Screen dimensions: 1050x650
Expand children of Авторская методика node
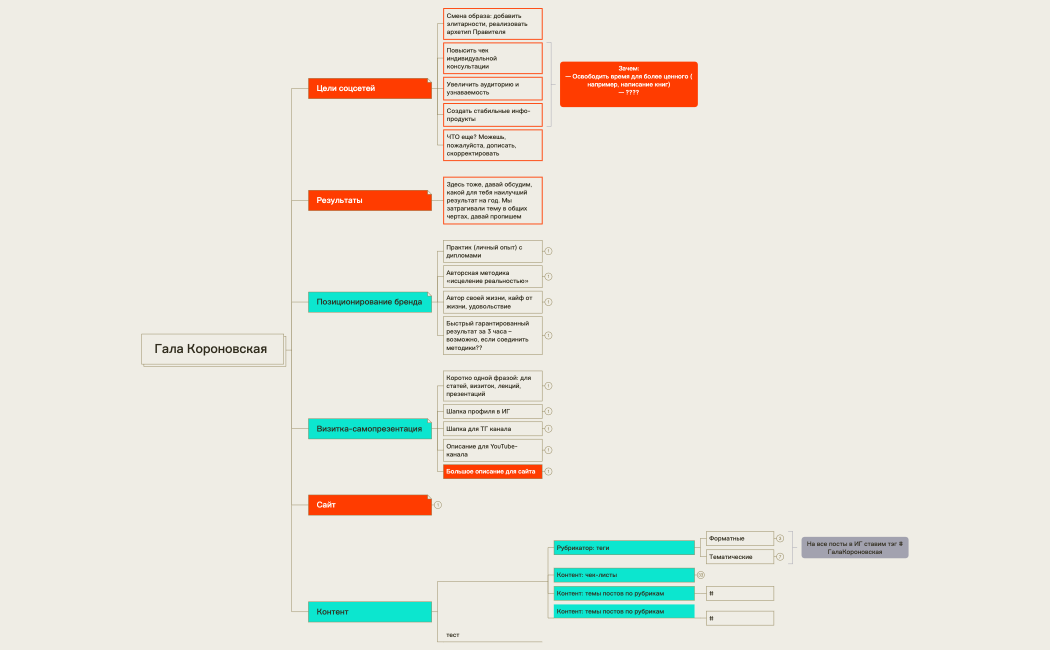(548, 276)
